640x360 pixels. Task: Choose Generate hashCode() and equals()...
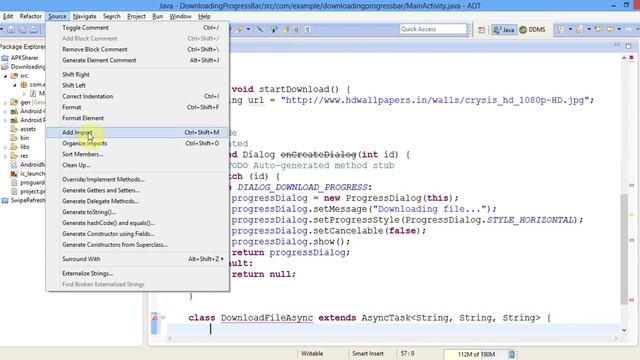coord(138,223)
